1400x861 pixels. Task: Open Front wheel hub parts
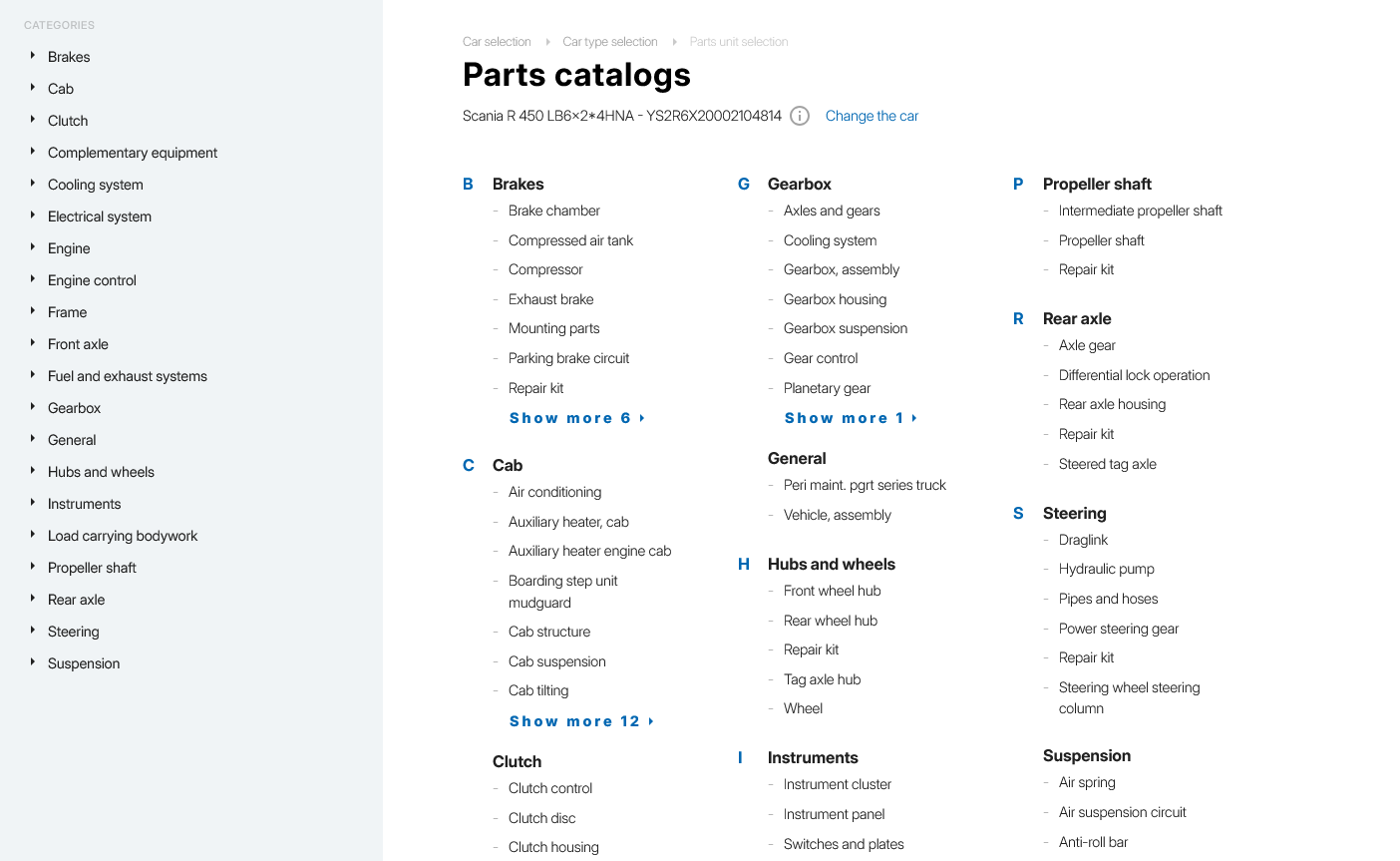(x=832, y=591)
